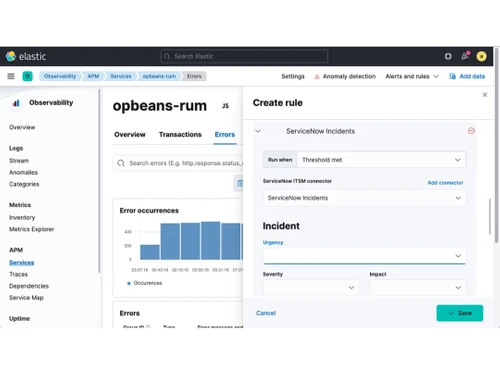Click the Elastic logo

tap(25, 56)
